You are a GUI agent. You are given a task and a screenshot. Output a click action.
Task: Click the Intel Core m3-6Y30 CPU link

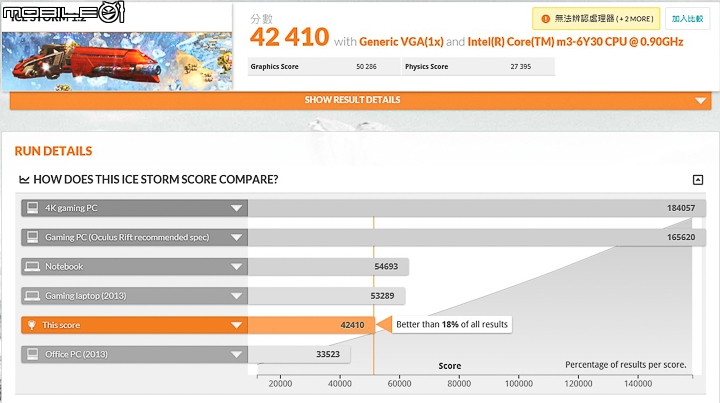[575, 42]
